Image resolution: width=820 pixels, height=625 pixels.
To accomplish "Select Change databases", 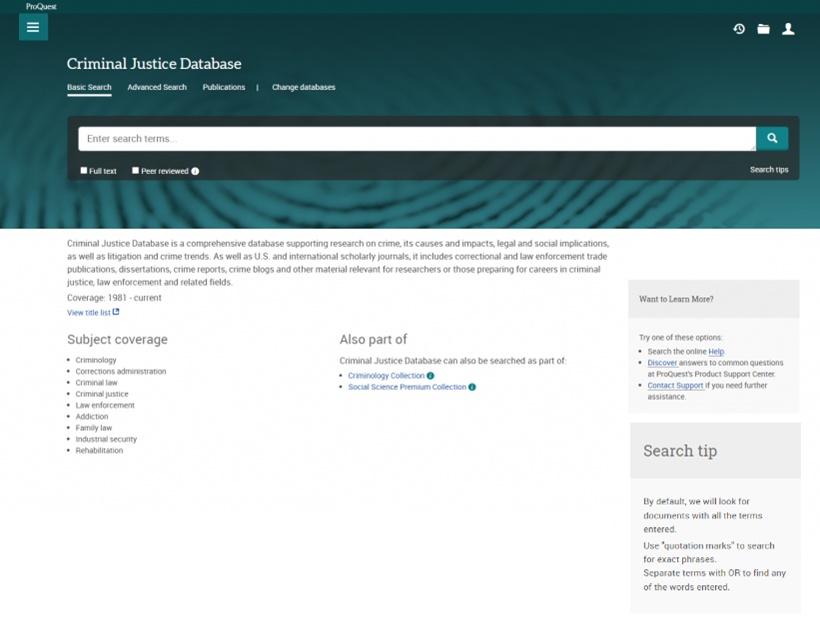I will [x=303, y=87].
